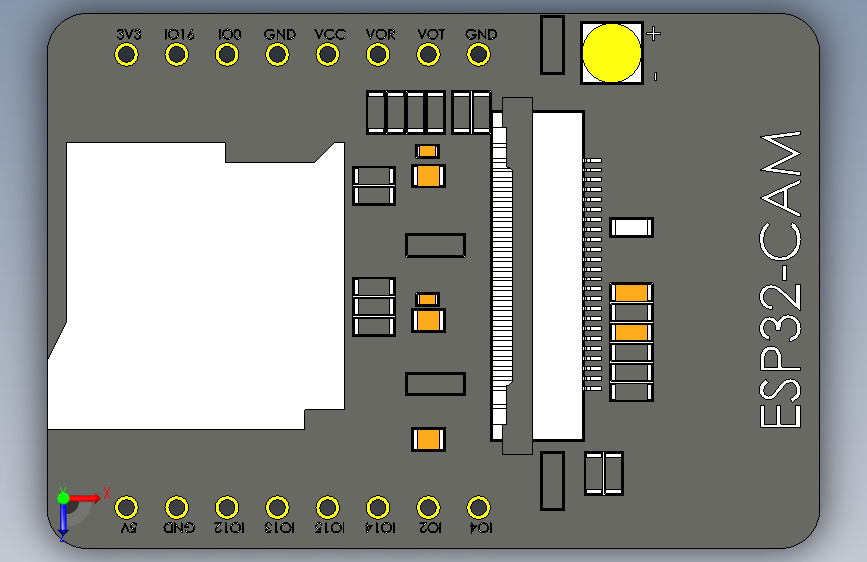Click the VCC silkscreen label
The image size is (867, 562).
(330, 34)
